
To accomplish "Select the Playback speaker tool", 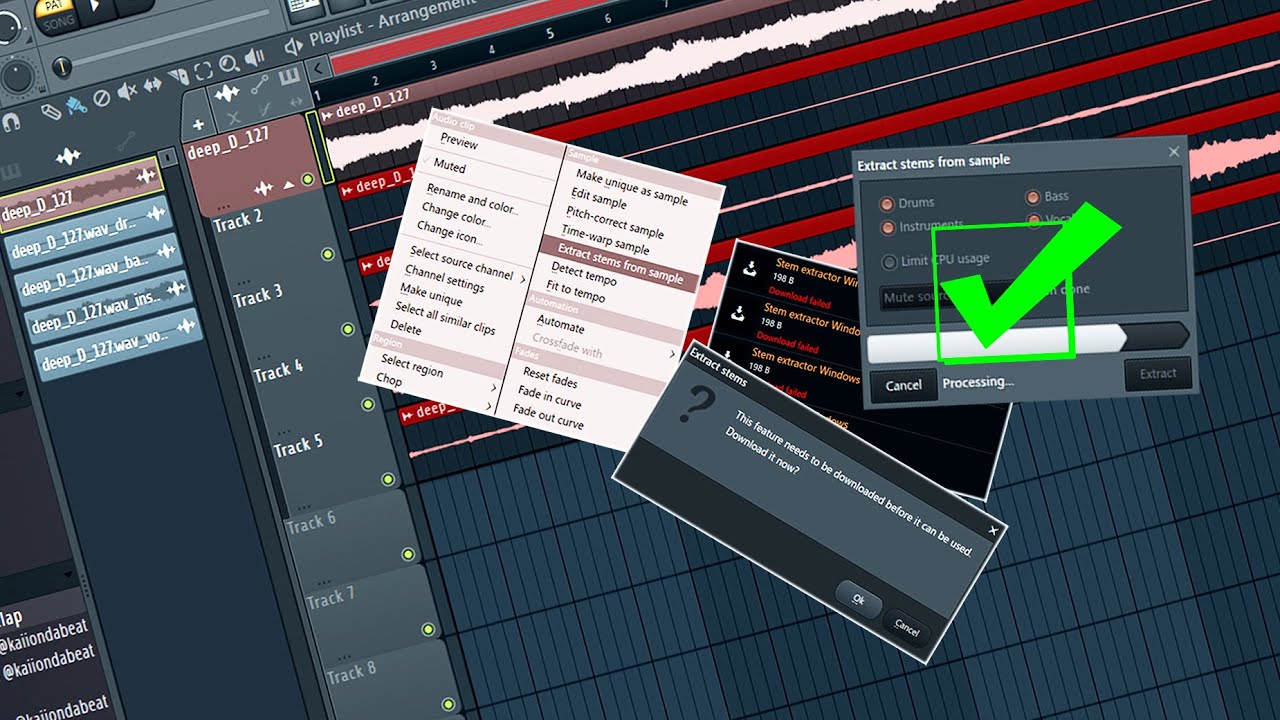I will tap(255, 57).
